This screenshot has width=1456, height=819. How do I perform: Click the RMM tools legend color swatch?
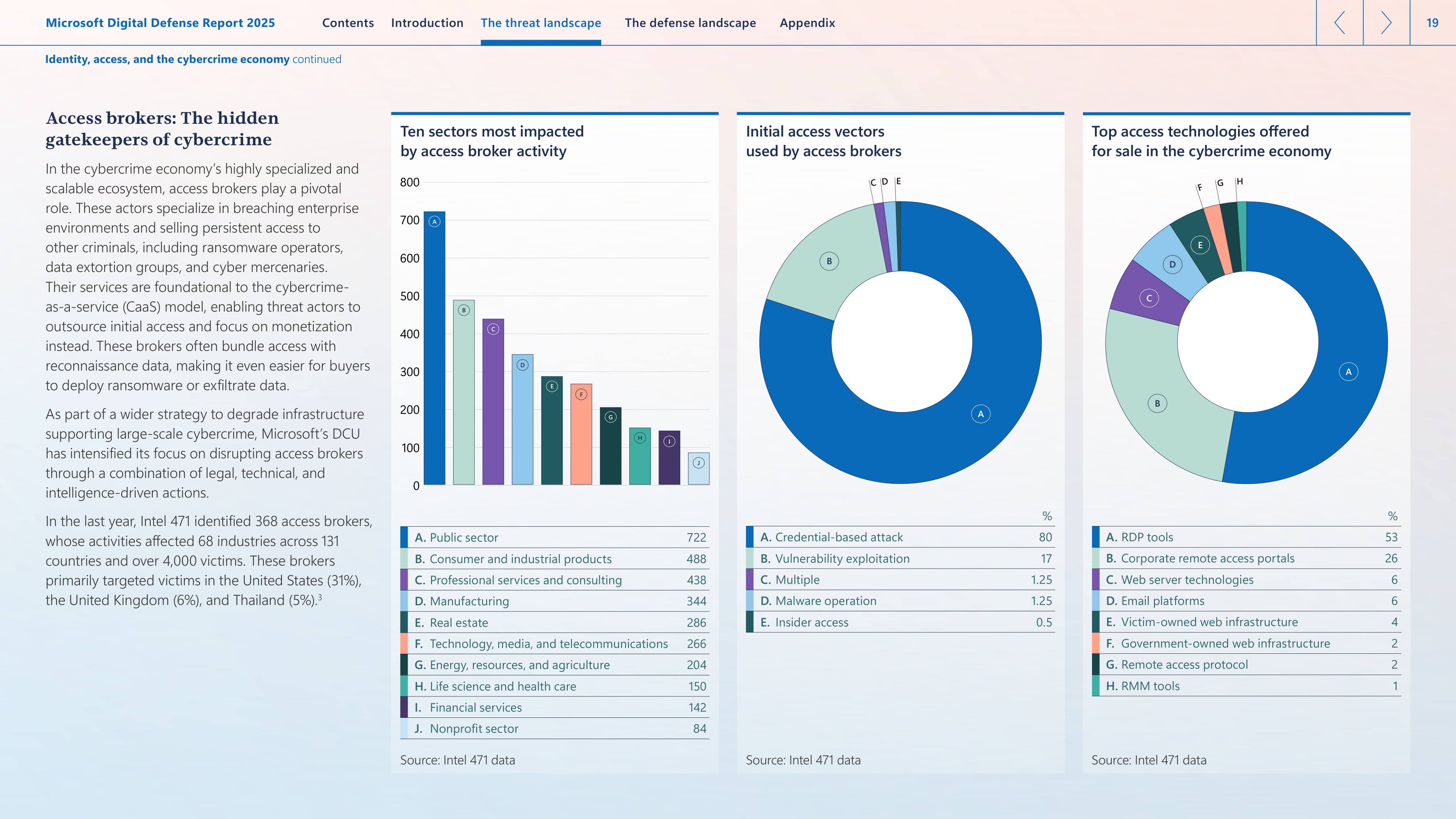pos(1095,686)
